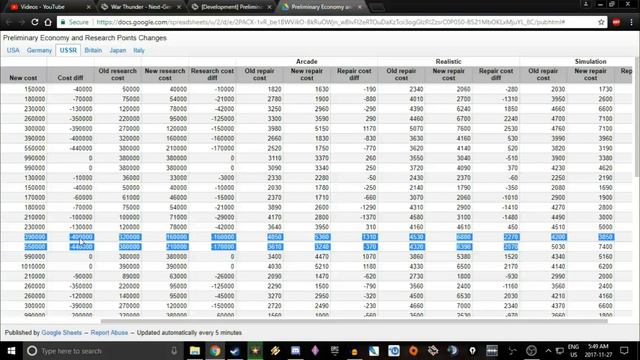Image resolution: width=640 pixels, height=360 pixels.
Task: Close the War Thunder tab
Action: tap(179, 7)
